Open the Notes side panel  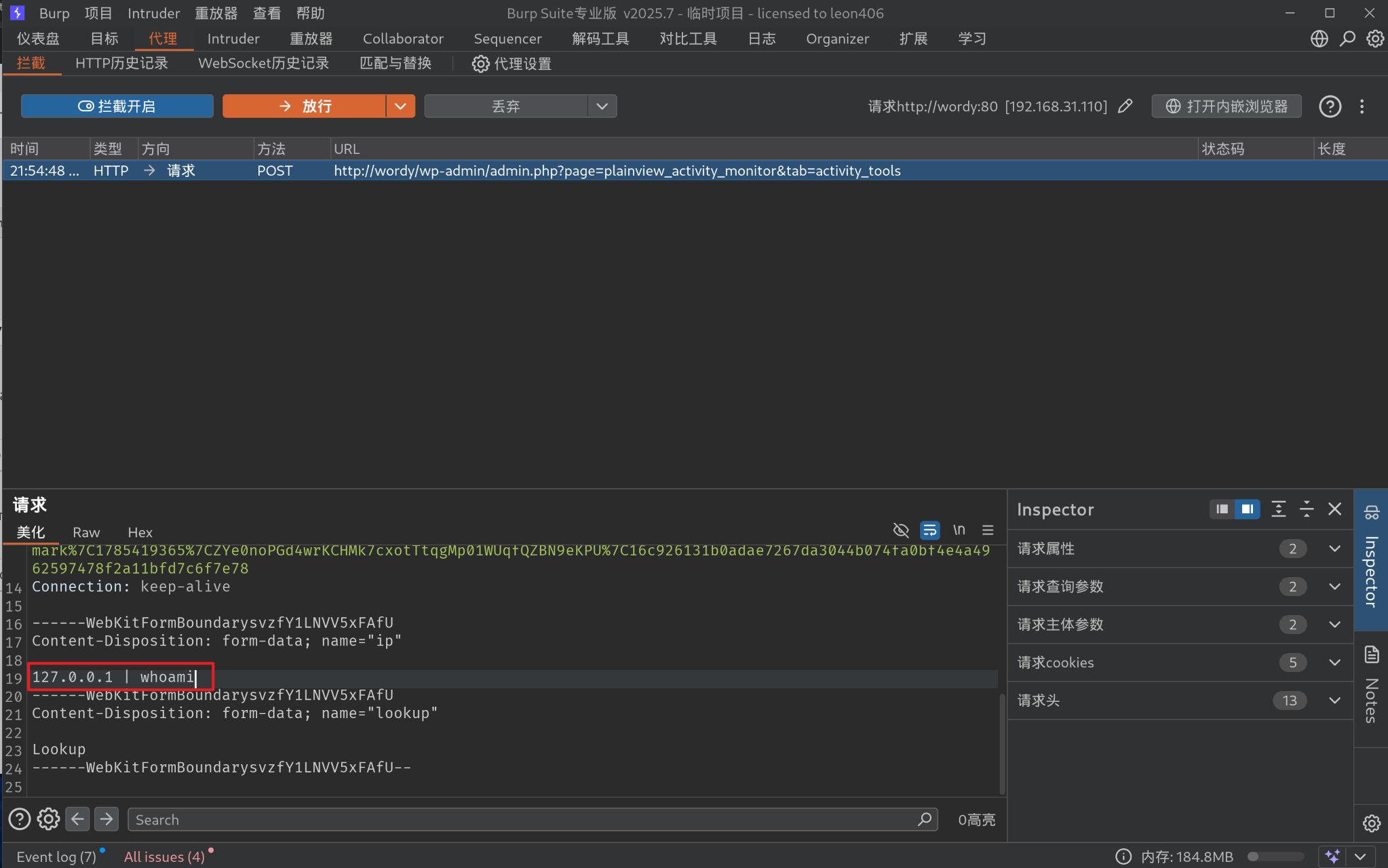pos(1371,686)
